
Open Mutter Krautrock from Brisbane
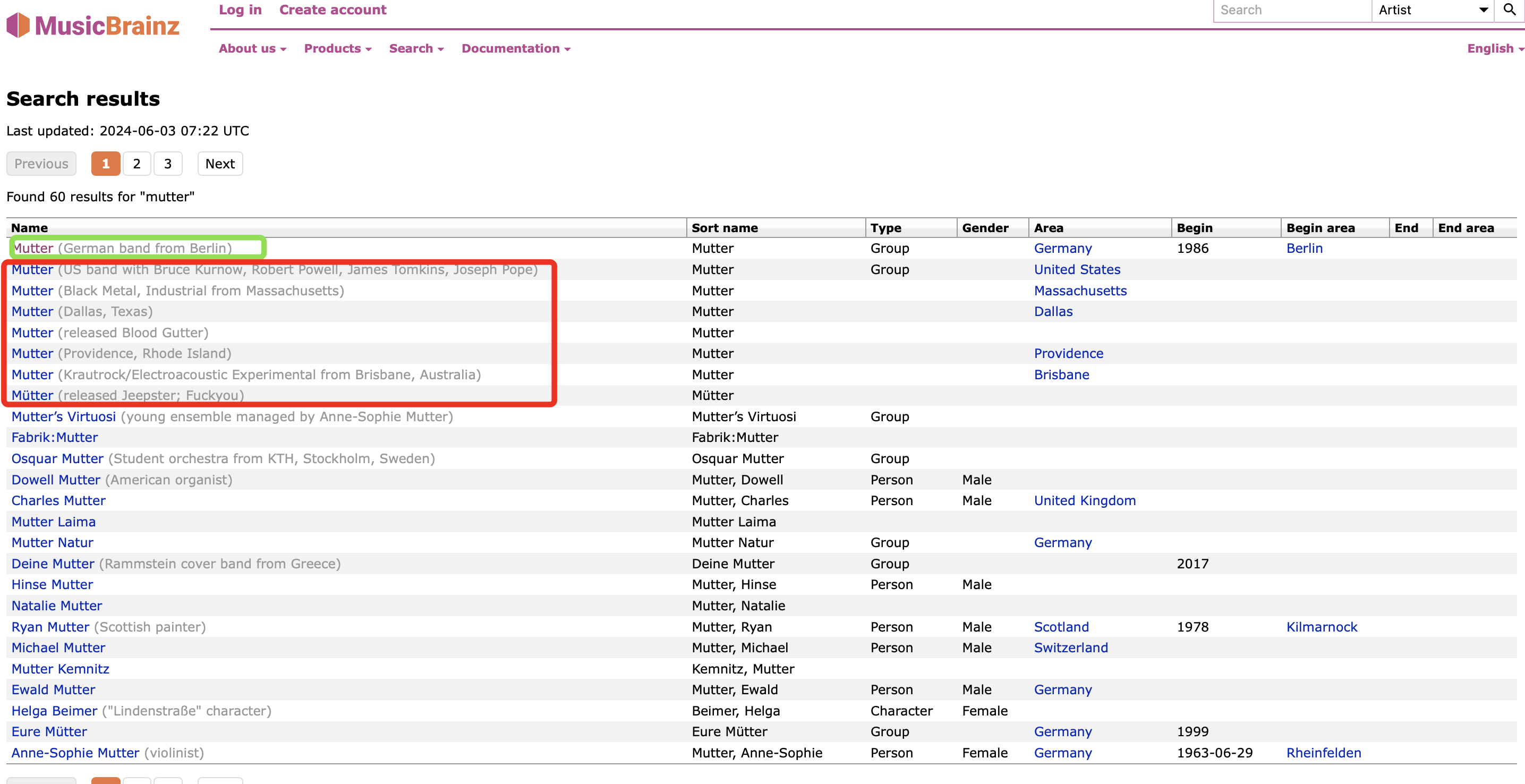[32, 375]
